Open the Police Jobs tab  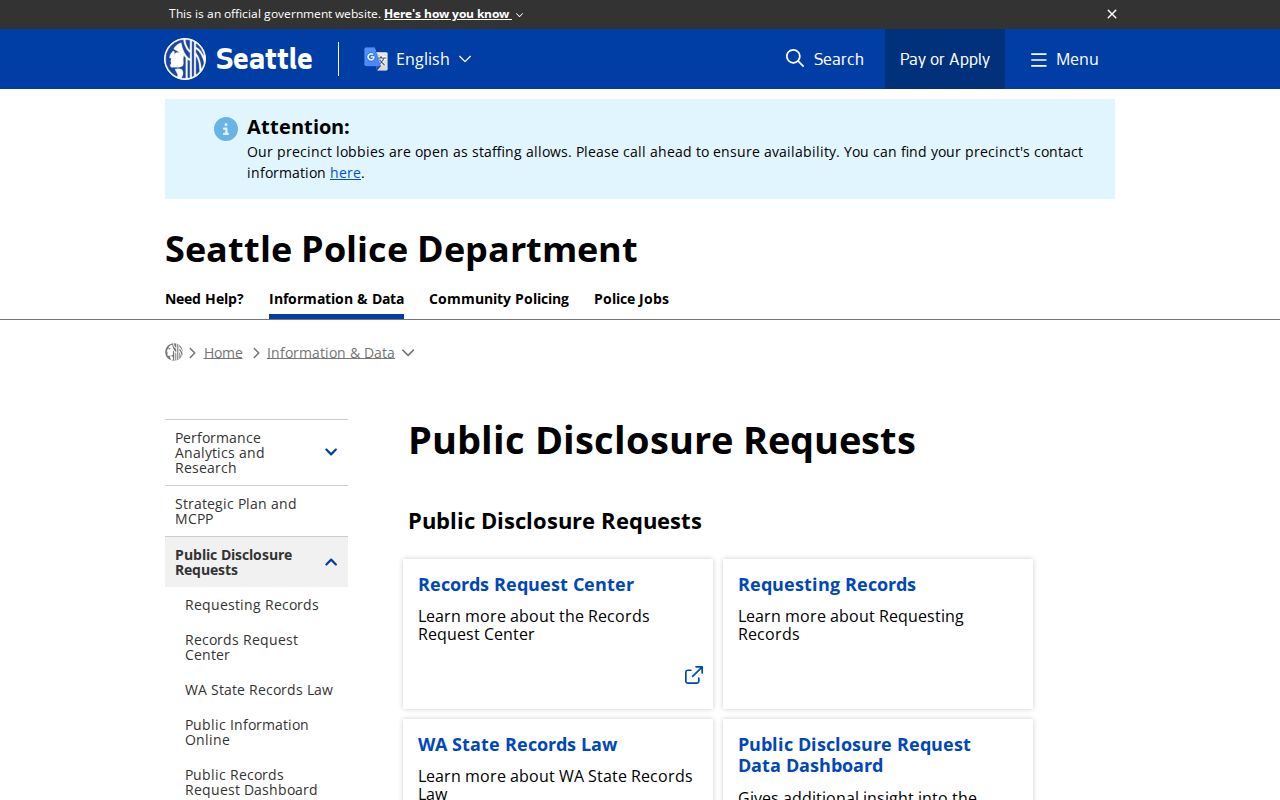[x=631, y=299]
